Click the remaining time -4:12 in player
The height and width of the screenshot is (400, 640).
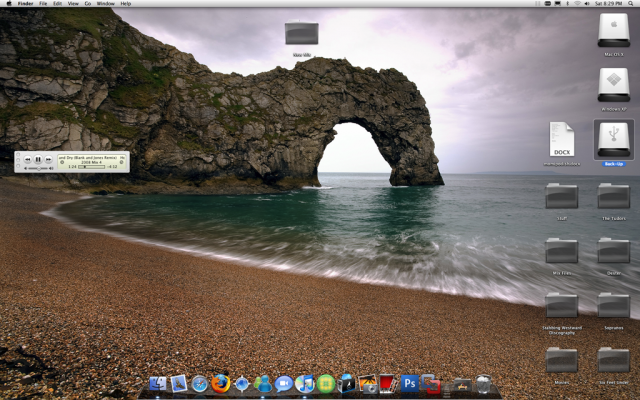click(x=112, y=167)
